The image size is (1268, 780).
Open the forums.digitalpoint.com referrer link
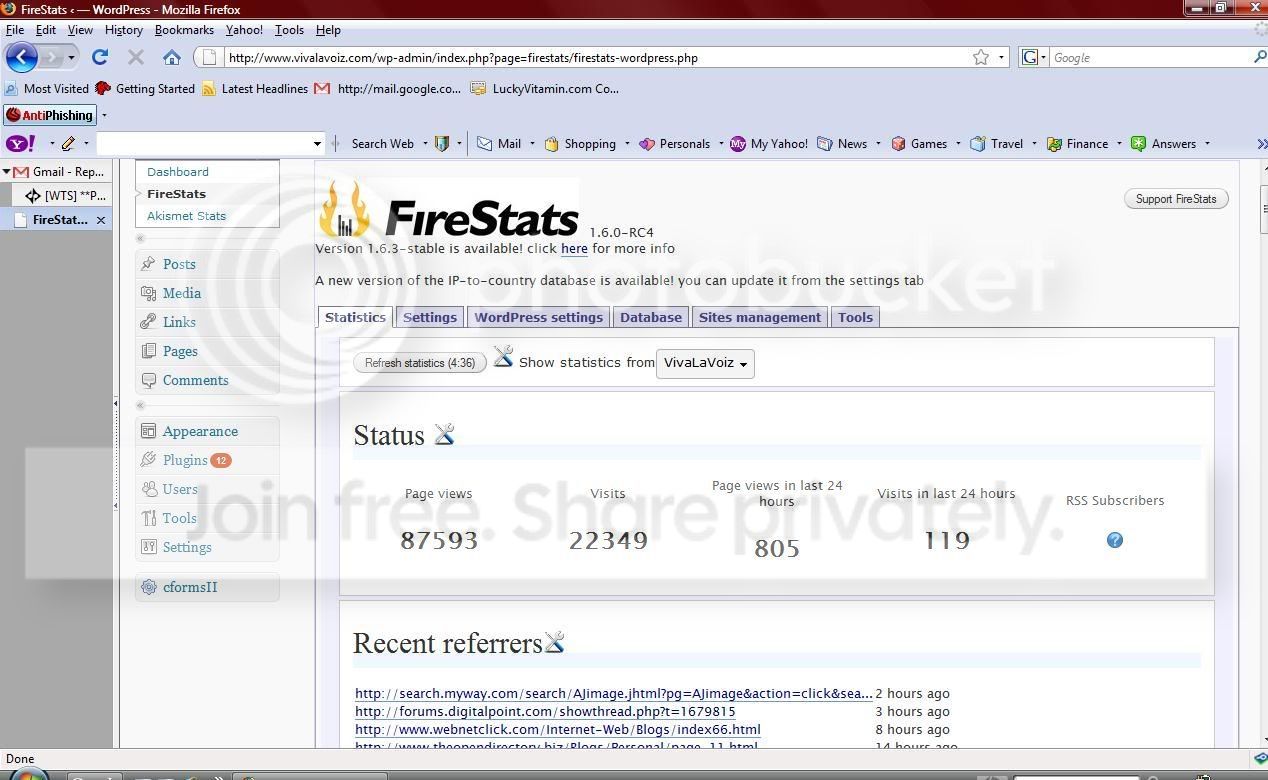tap(545, 711)
